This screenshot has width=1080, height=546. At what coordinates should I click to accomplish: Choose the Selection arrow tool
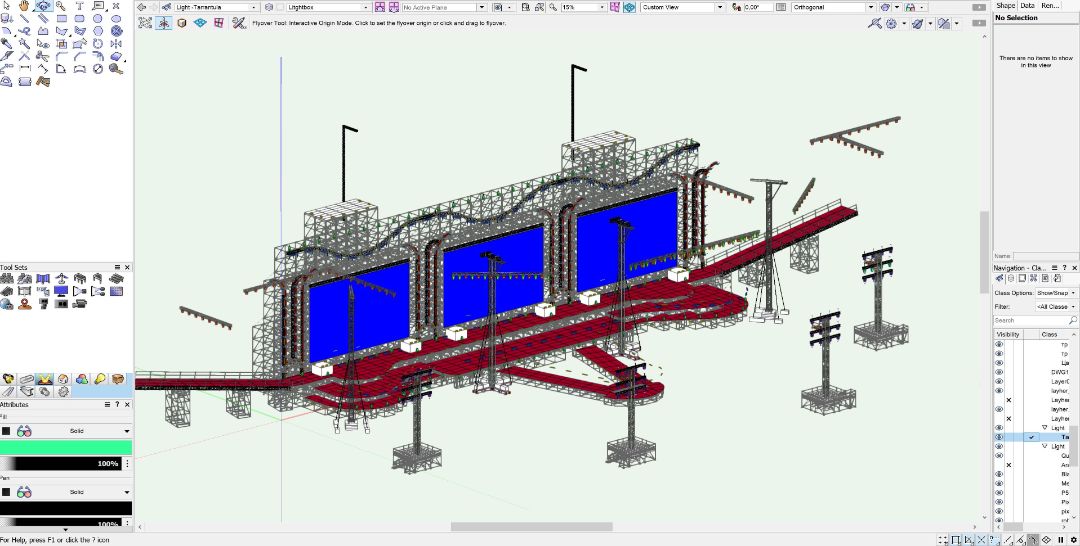coord(7,6)
